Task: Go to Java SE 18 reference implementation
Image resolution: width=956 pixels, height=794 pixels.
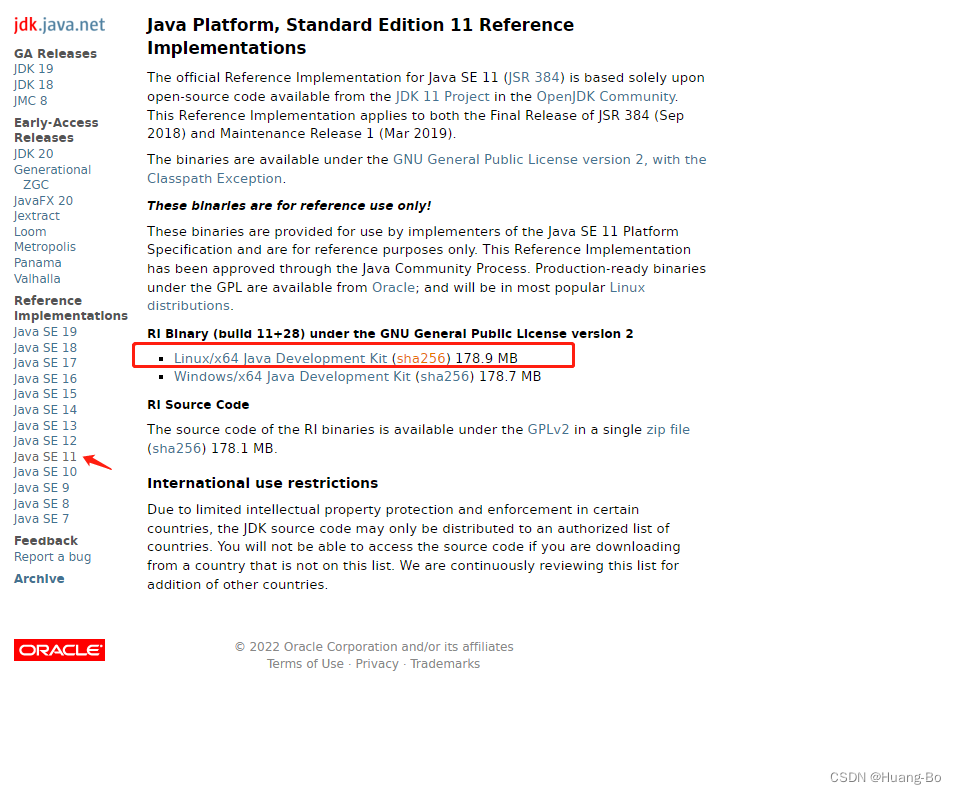Action: click(x=45, y=348)
